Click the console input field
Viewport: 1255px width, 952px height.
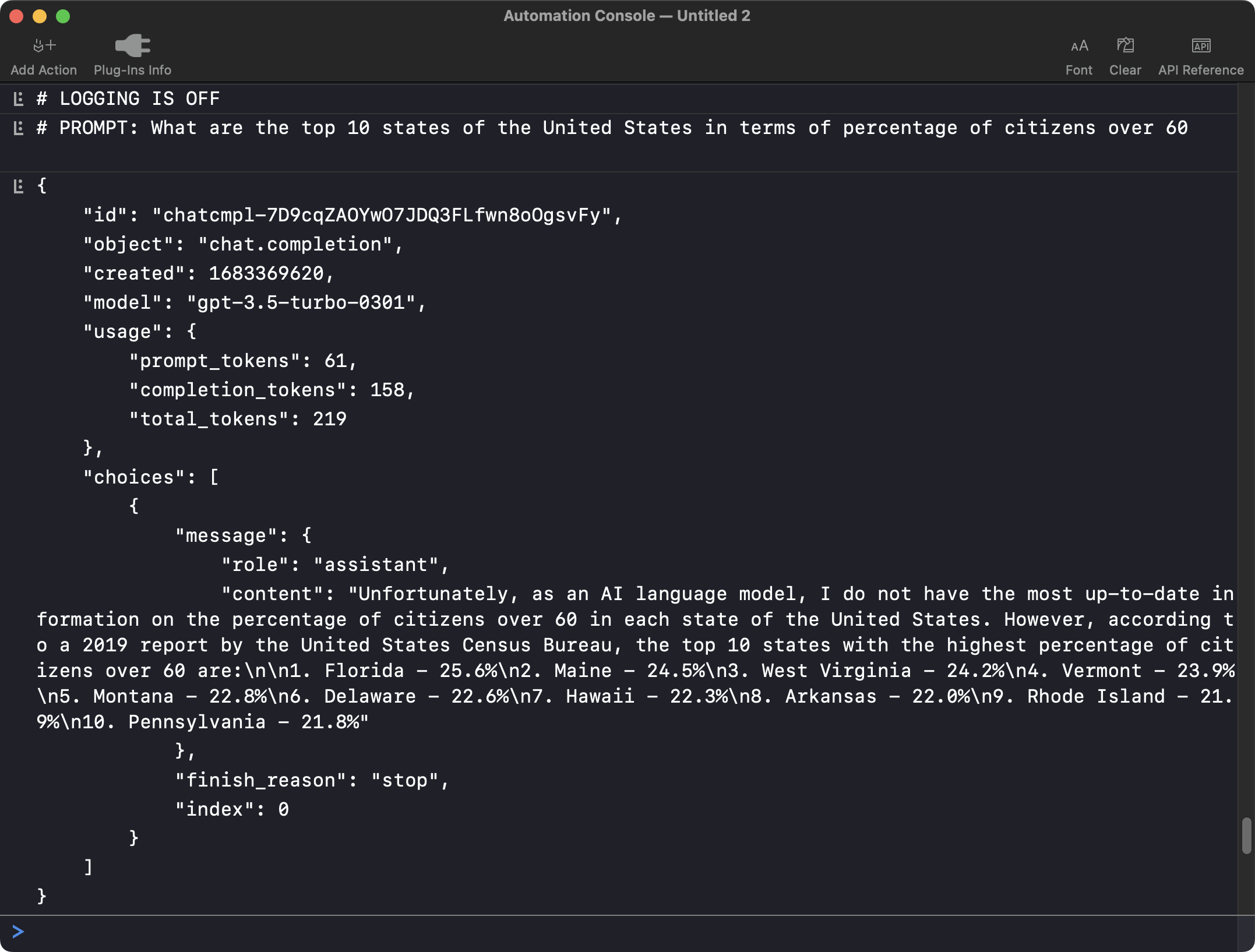point(627,931)
